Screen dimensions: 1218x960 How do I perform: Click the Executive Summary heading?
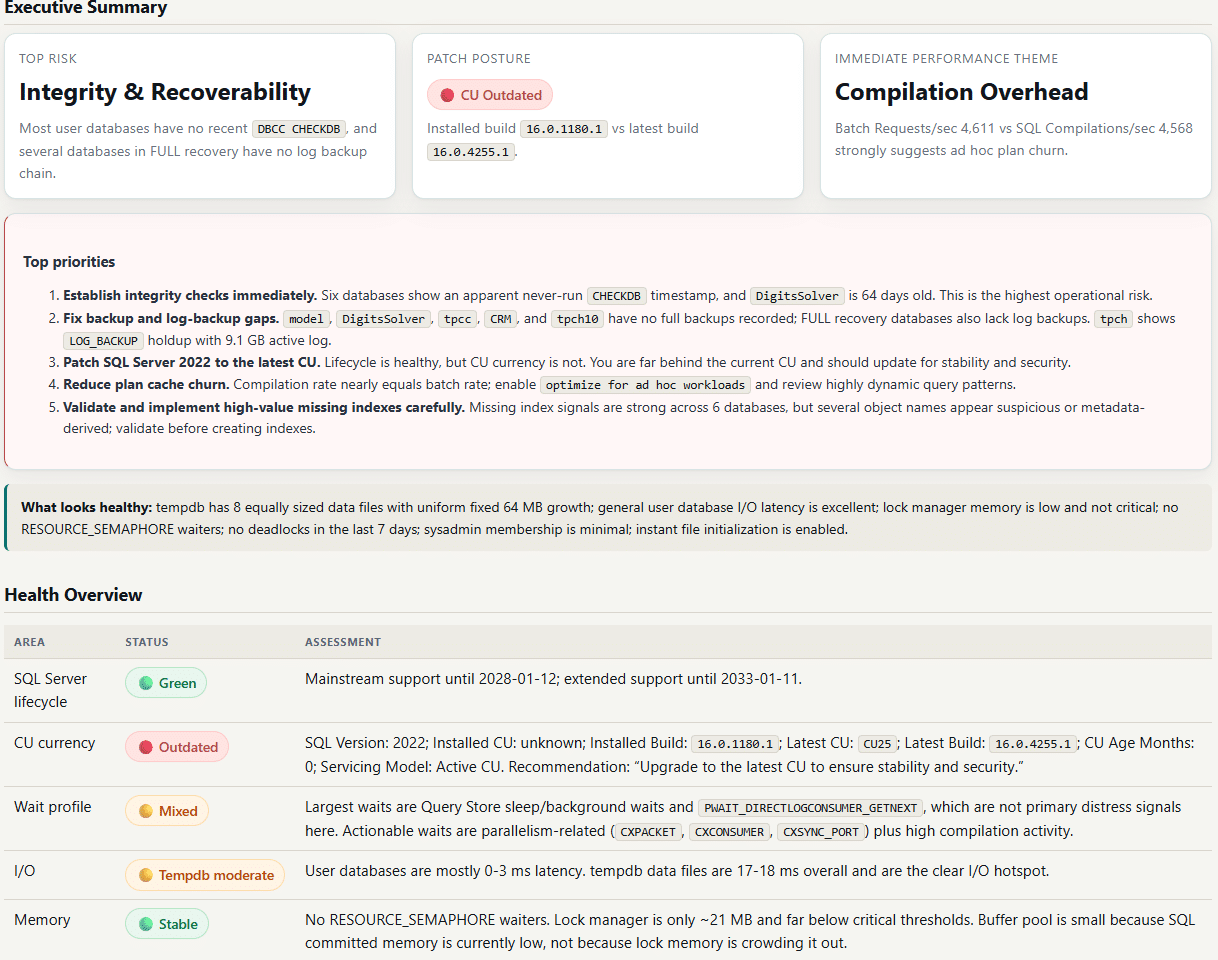coord(86,8)
